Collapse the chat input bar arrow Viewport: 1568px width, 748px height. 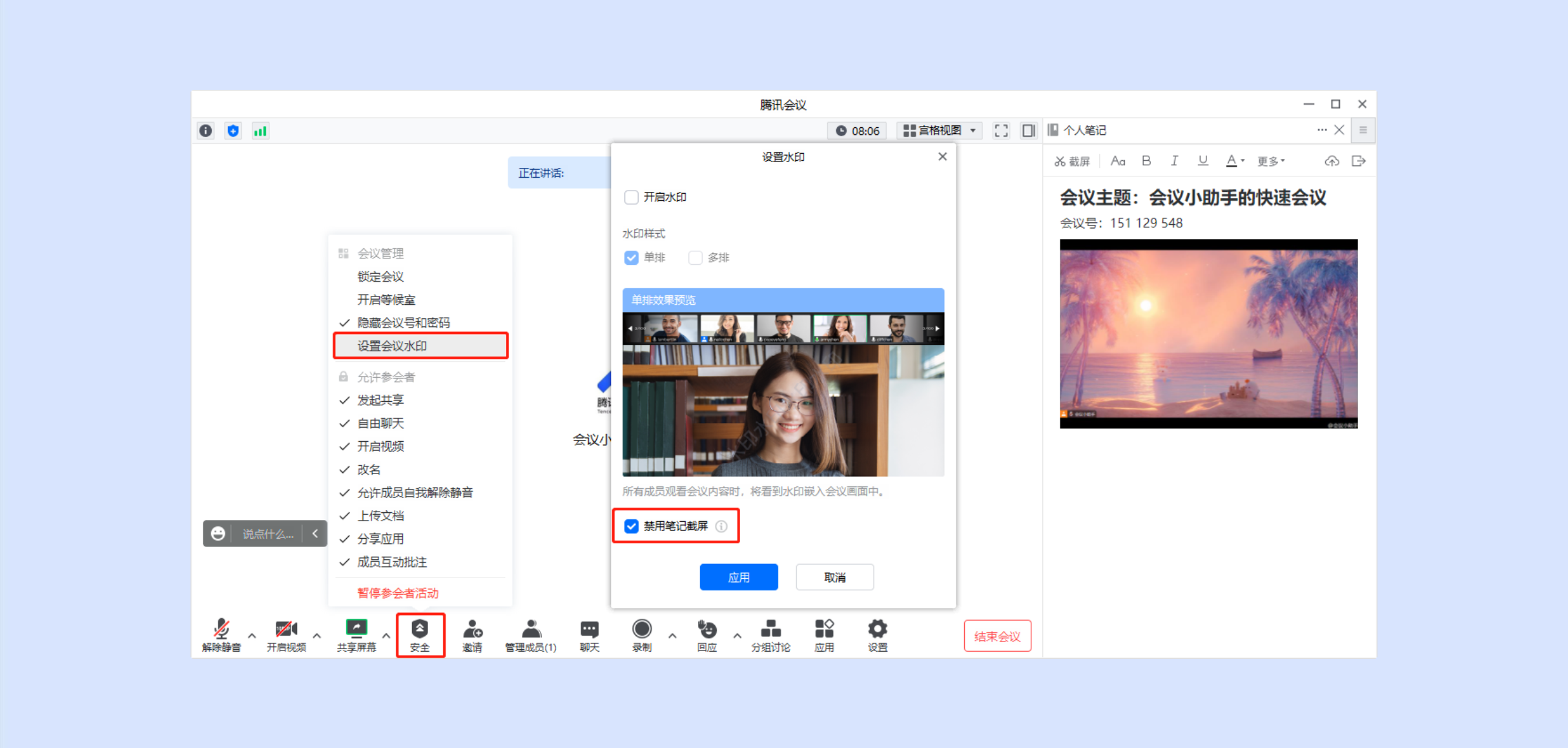315,534
